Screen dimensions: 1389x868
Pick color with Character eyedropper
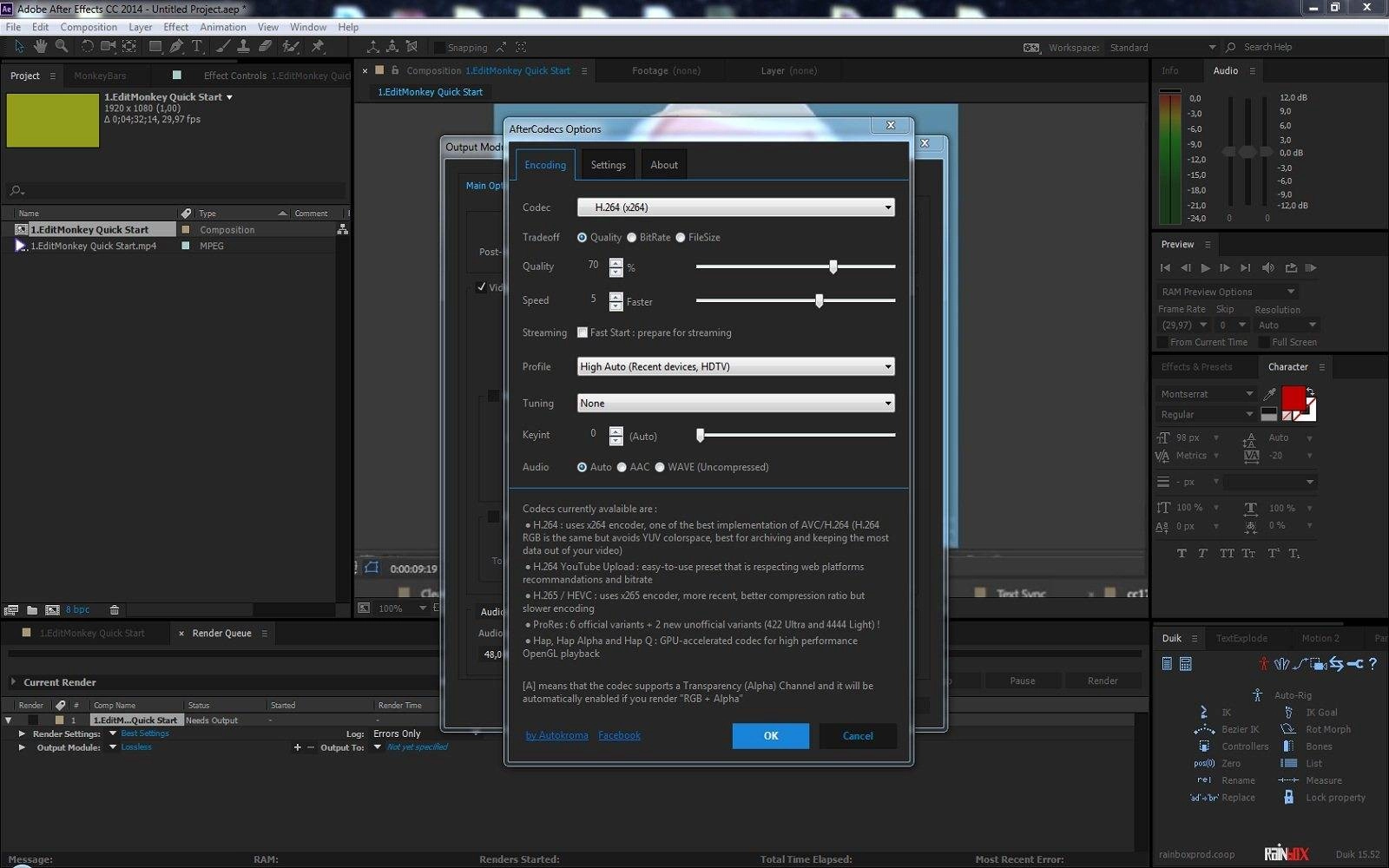click(1269, 394)
